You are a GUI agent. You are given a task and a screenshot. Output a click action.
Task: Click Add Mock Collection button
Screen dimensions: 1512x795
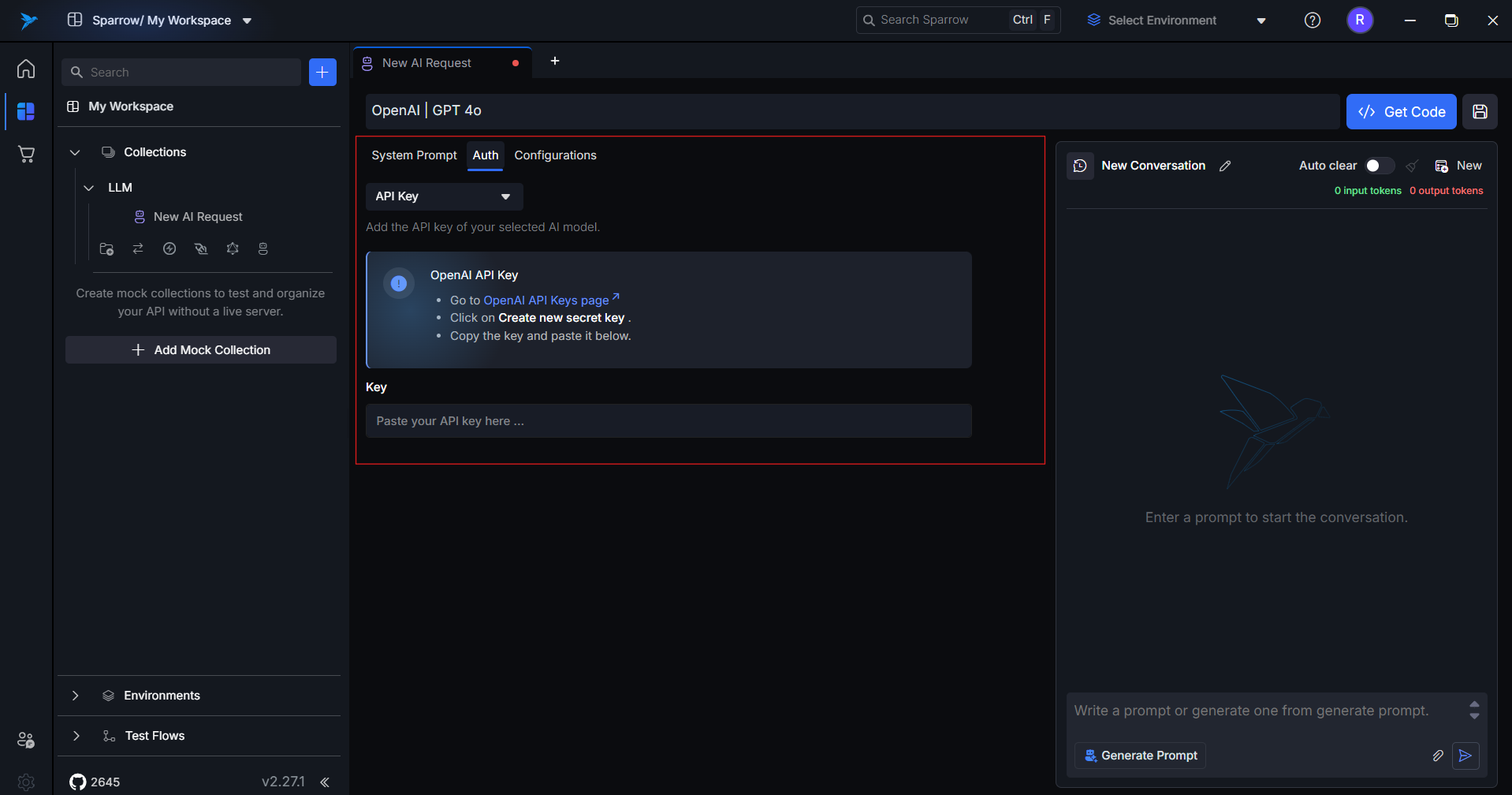[201, 350]
